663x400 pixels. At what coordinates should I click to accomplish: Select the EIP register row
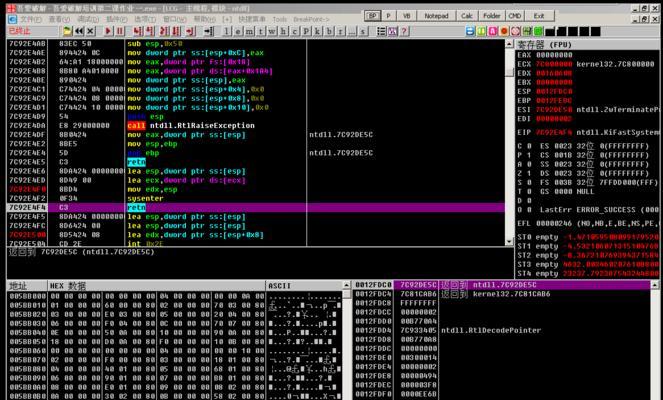588,132
